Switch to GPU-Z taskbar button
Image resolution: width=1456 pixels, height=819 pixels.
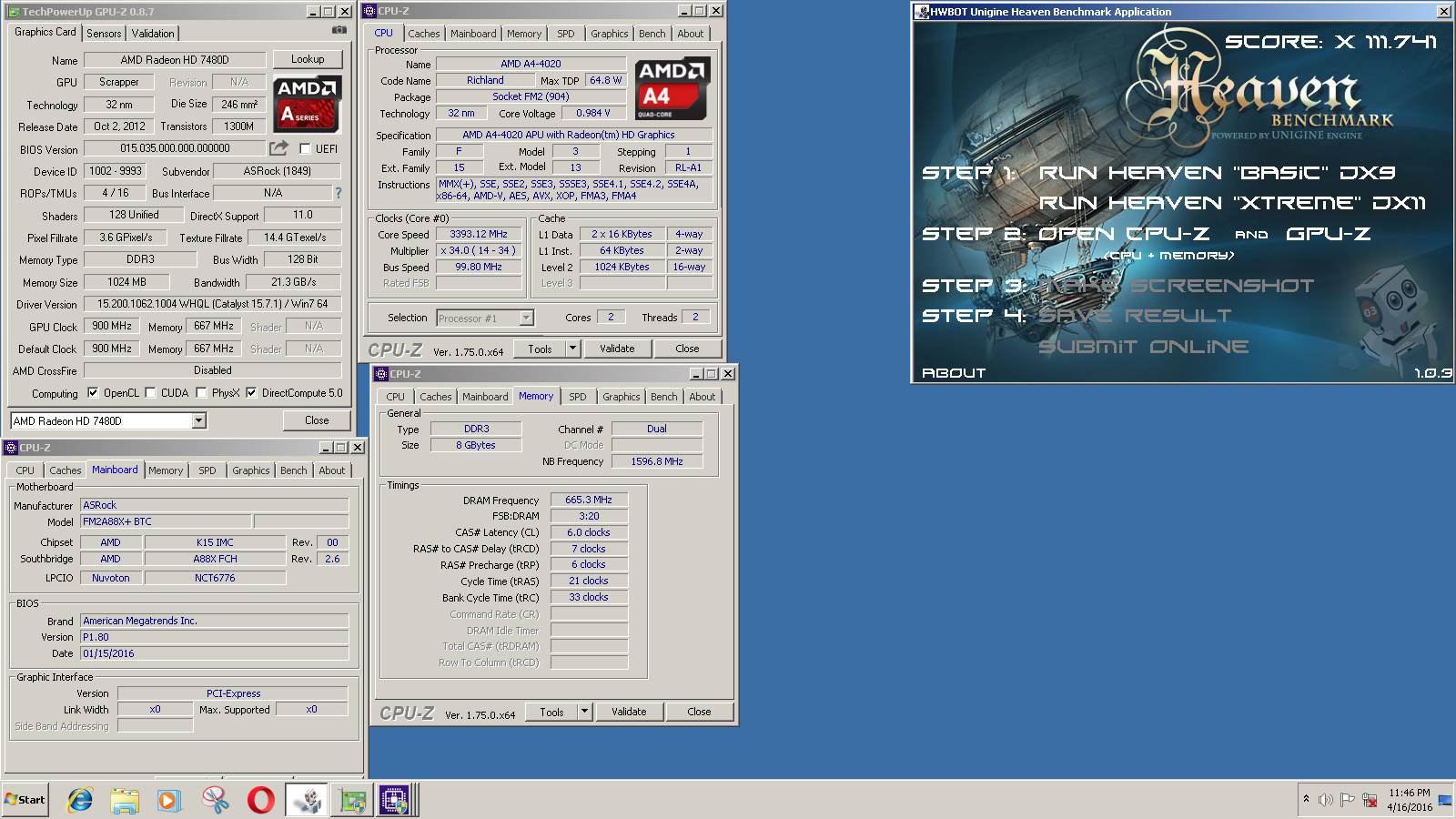pyautogui.click(x=352, y=800)
